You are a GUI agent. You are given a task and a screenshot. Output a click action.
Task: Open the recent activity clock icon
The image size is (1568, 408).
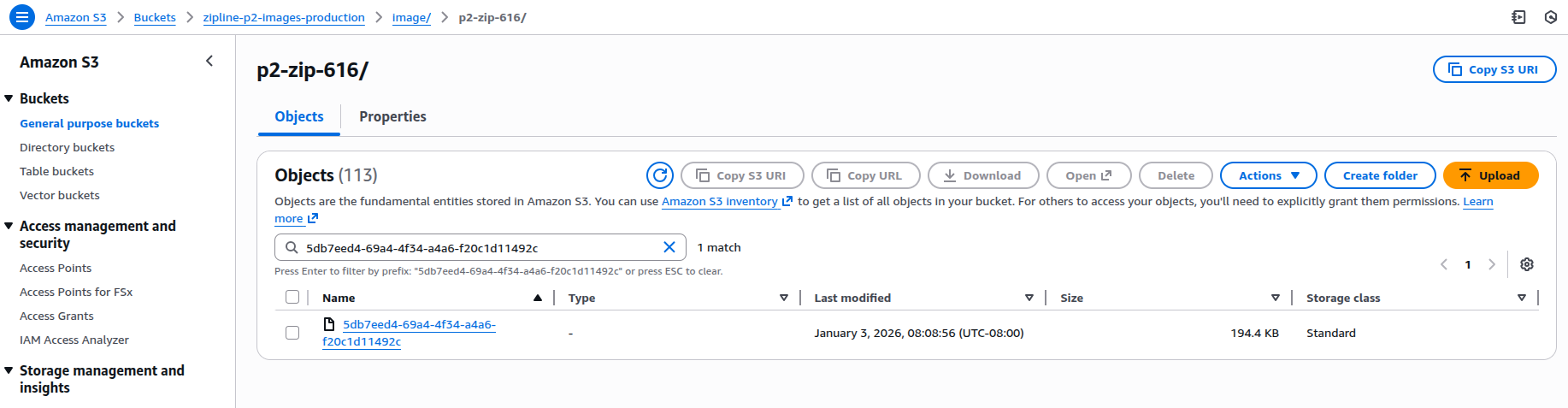point(1551,17)
